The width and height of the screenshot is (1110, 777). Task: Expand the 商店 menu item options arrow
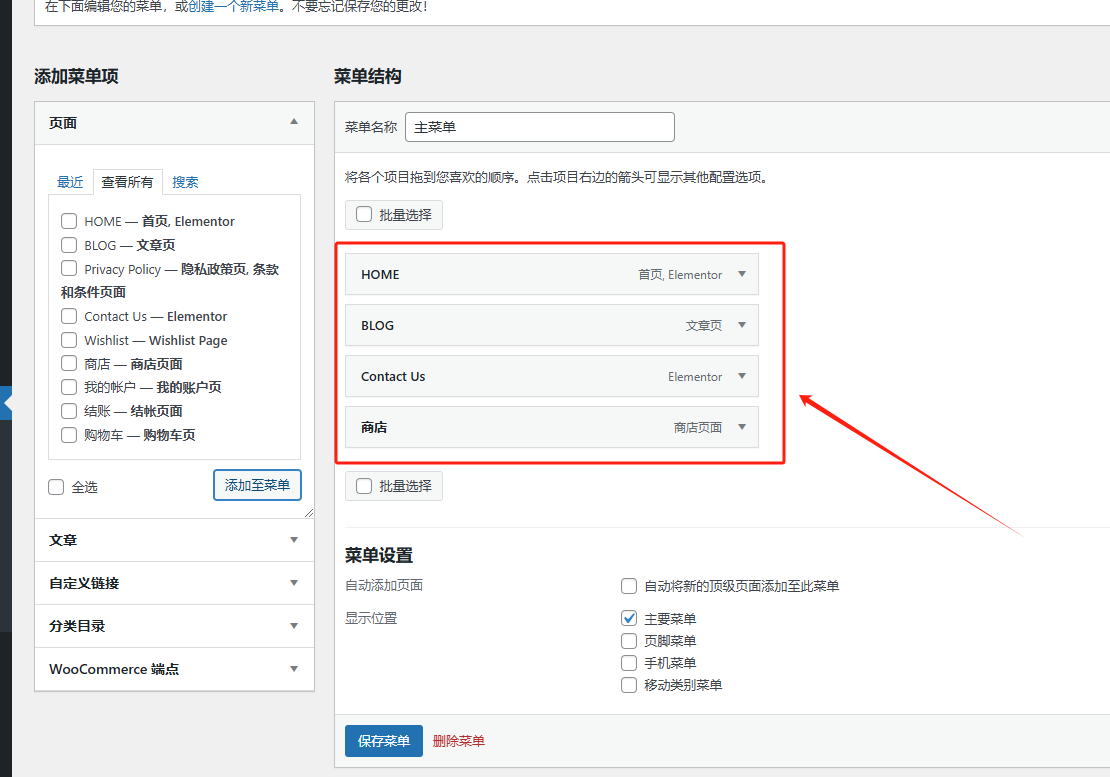click(741, 427)
